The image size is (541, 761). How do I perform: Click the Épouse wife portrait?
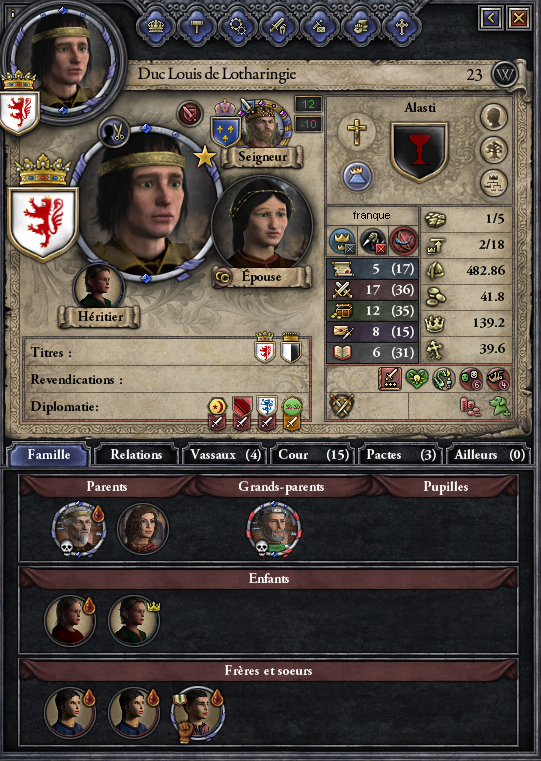[262, 223]
